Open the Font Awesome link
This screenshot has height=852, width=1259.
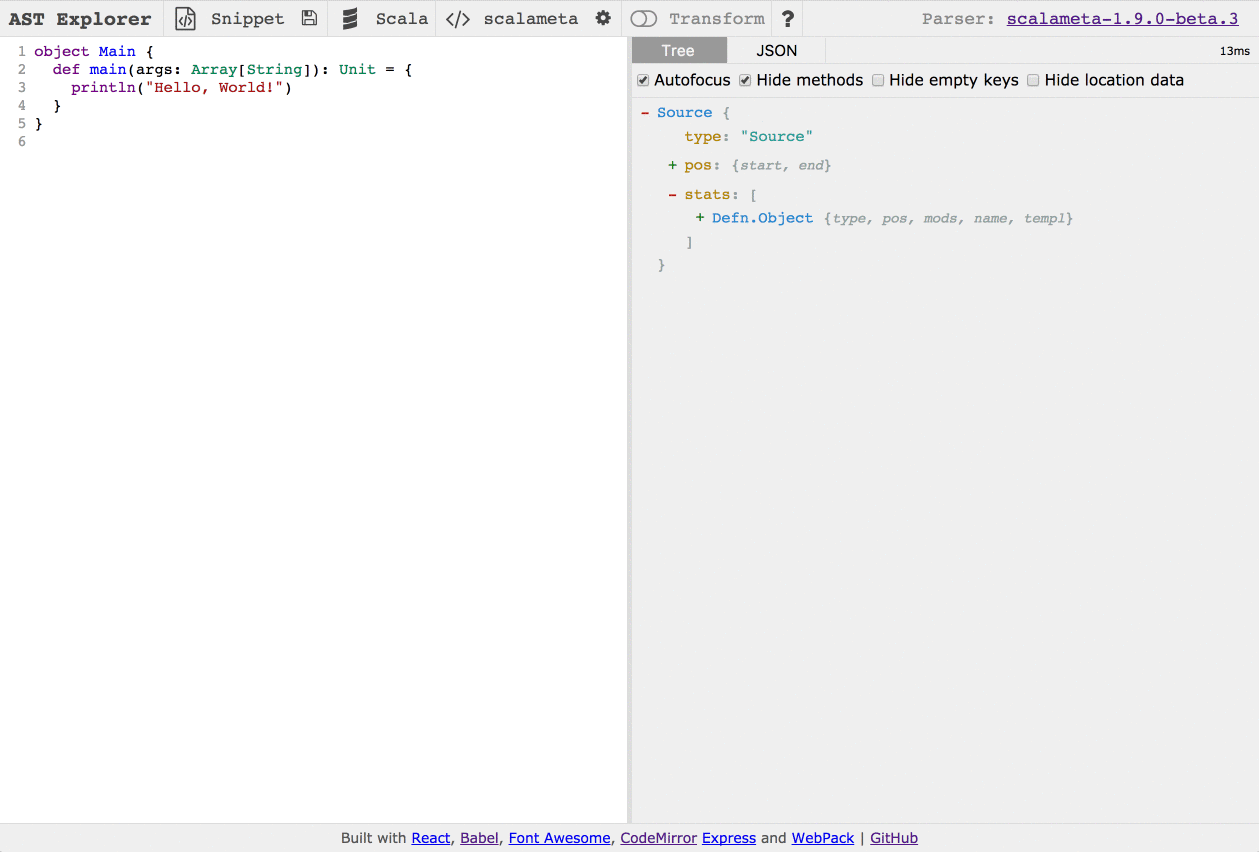(559, 838)
